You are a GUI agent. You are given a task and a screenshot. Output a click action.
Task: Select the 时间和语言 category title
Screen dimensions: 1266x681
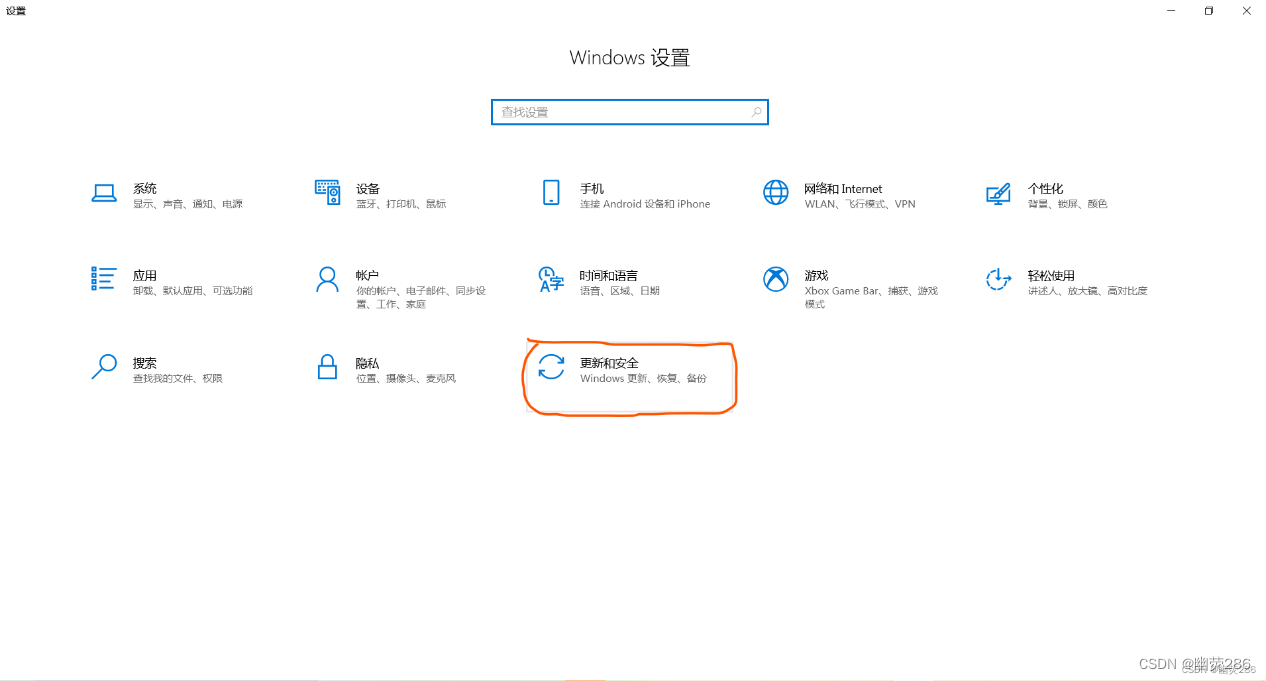click(x=608, y=275)
